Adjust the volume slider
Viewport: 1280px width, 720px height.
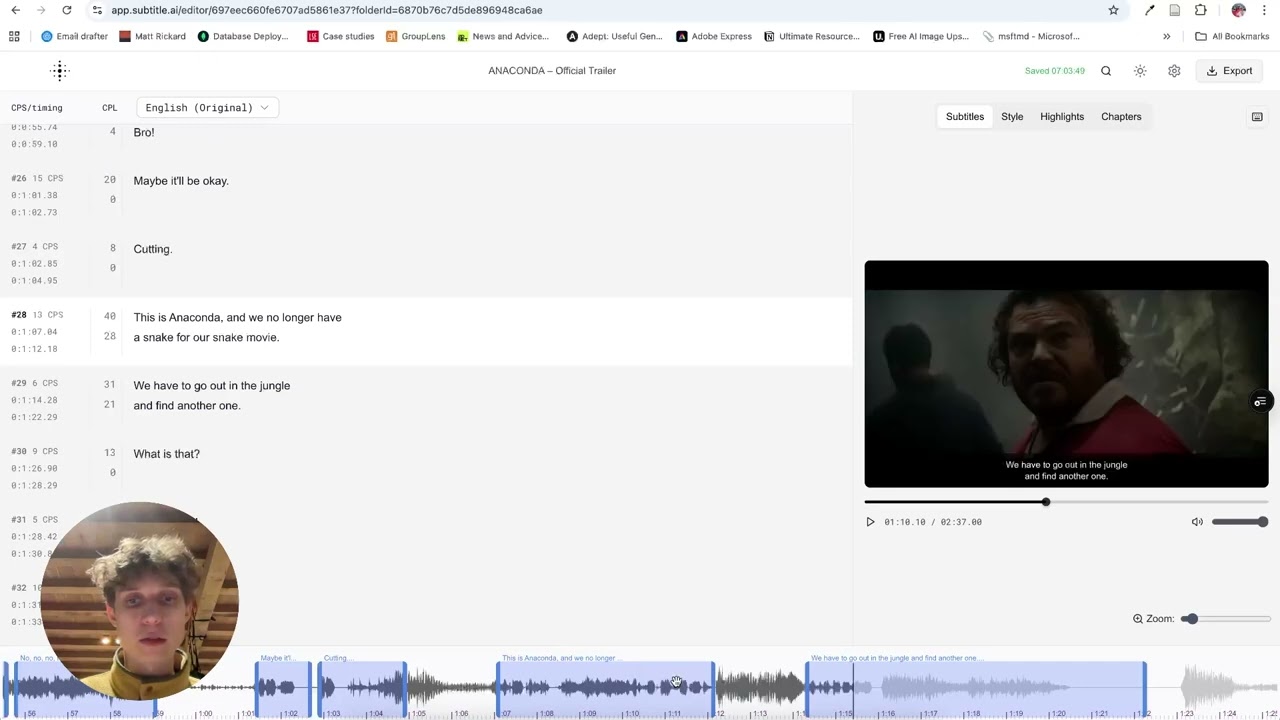1240,522
